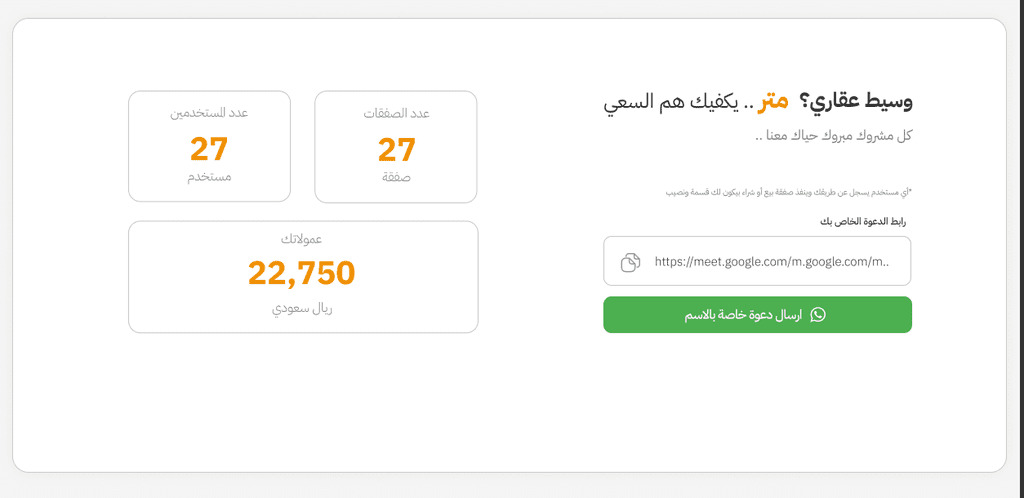This screenshot has height=498, width=1024.
Task: Click the صفقة unit label
Action: pos(396,178)
